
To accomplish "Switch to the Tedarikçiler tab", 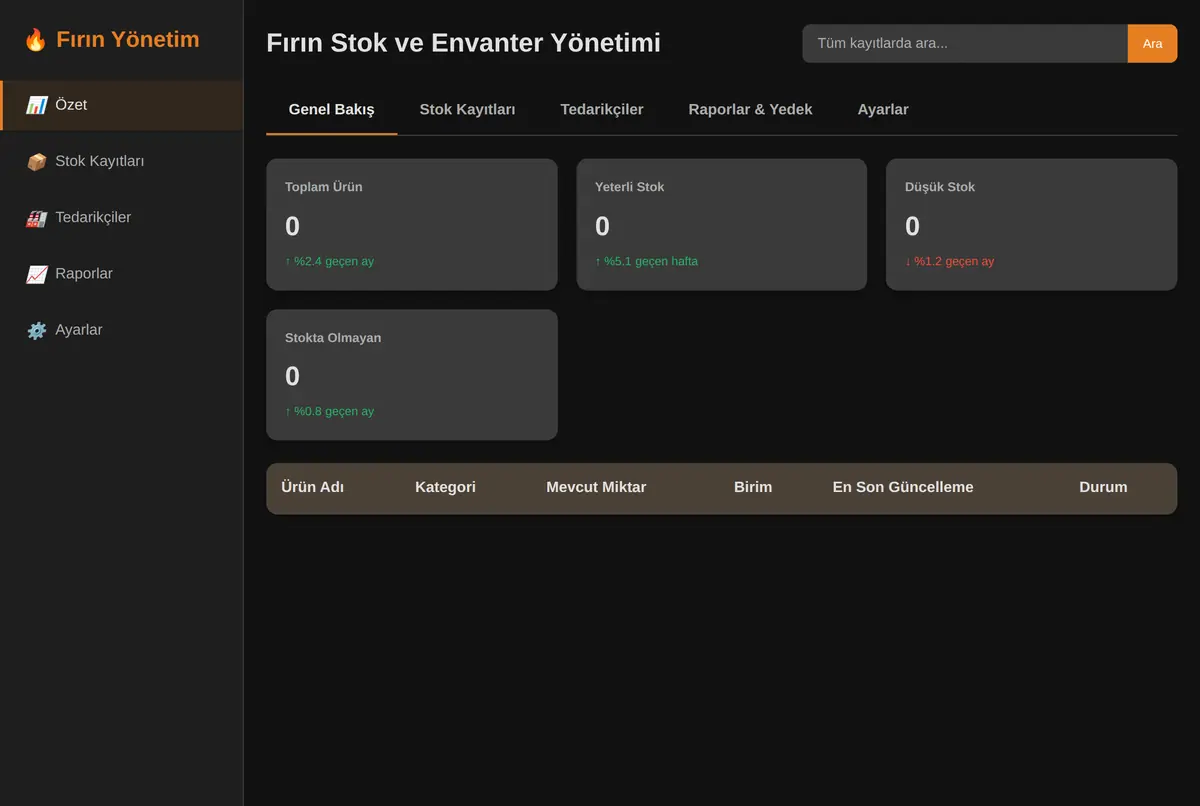I will (x=602, y=109).
